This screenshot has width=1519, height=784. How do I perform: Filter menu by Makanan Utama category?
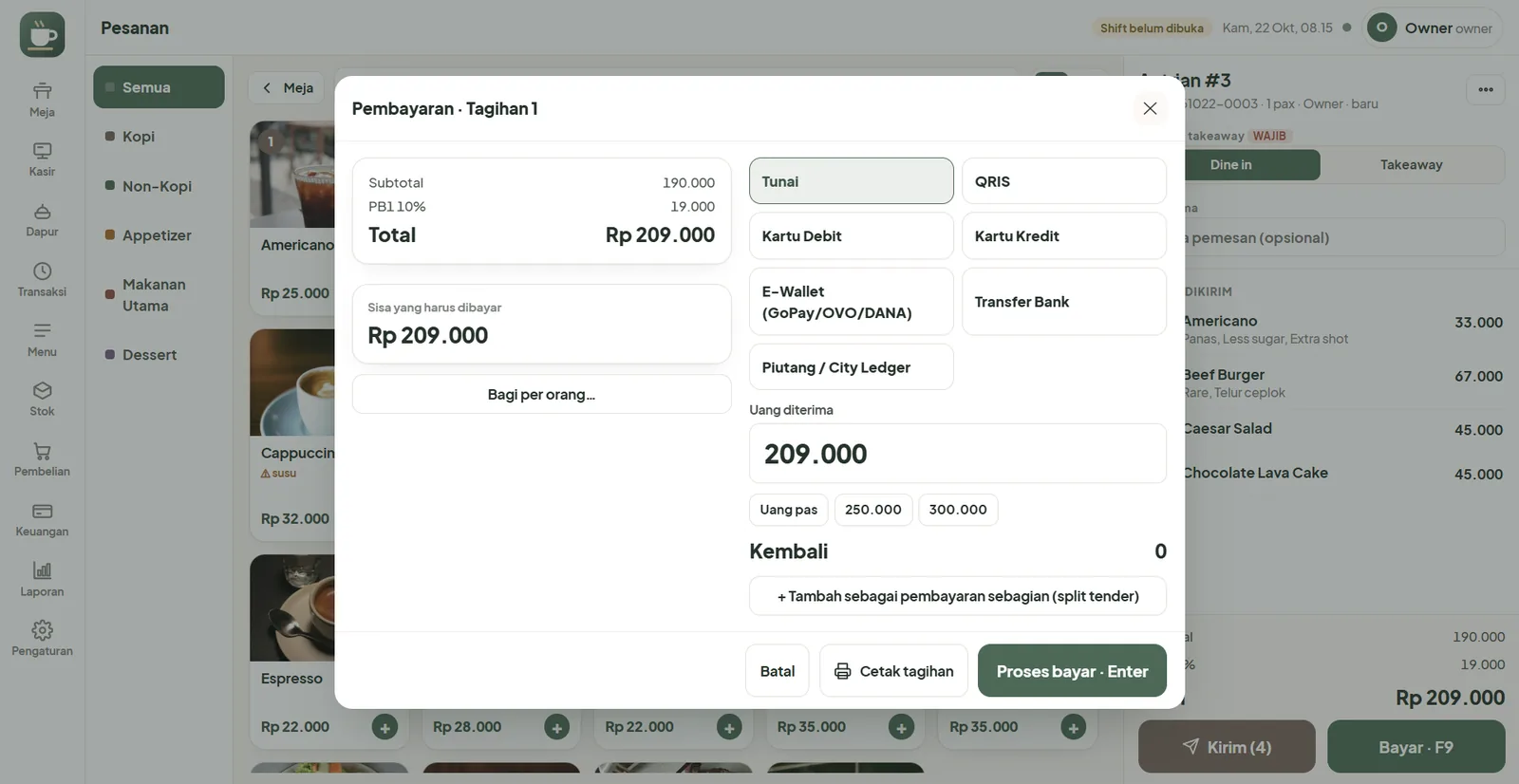[x=159, y=295]
